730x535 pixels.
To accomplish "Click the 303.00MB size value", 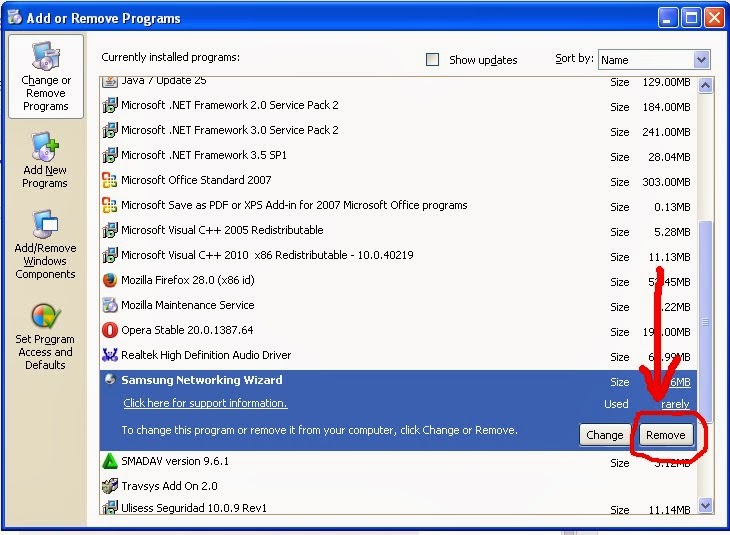I will 666,182.
